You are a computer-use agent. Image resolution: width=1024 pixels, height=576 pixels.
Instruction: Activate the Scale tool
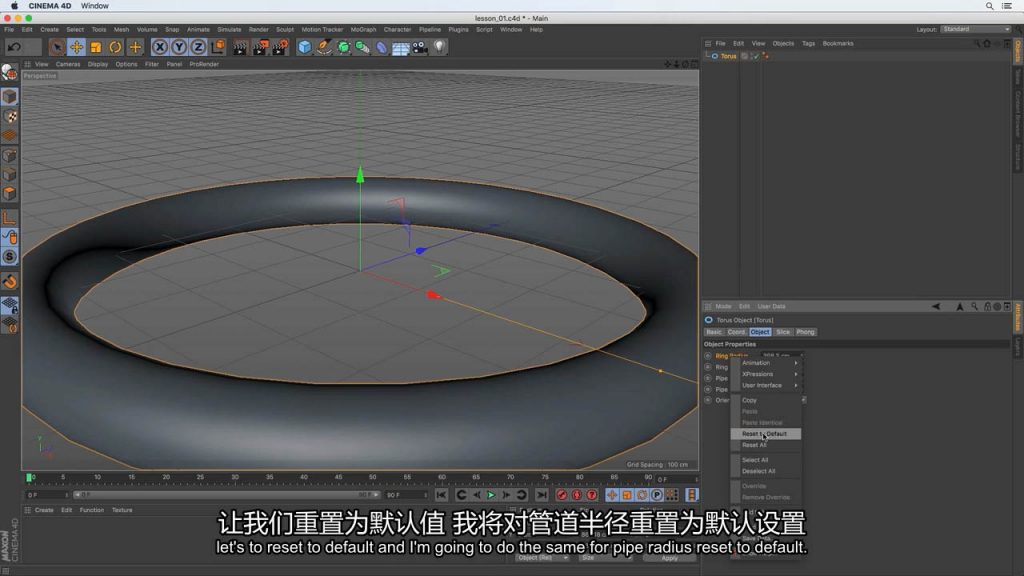tap(96, 47)
